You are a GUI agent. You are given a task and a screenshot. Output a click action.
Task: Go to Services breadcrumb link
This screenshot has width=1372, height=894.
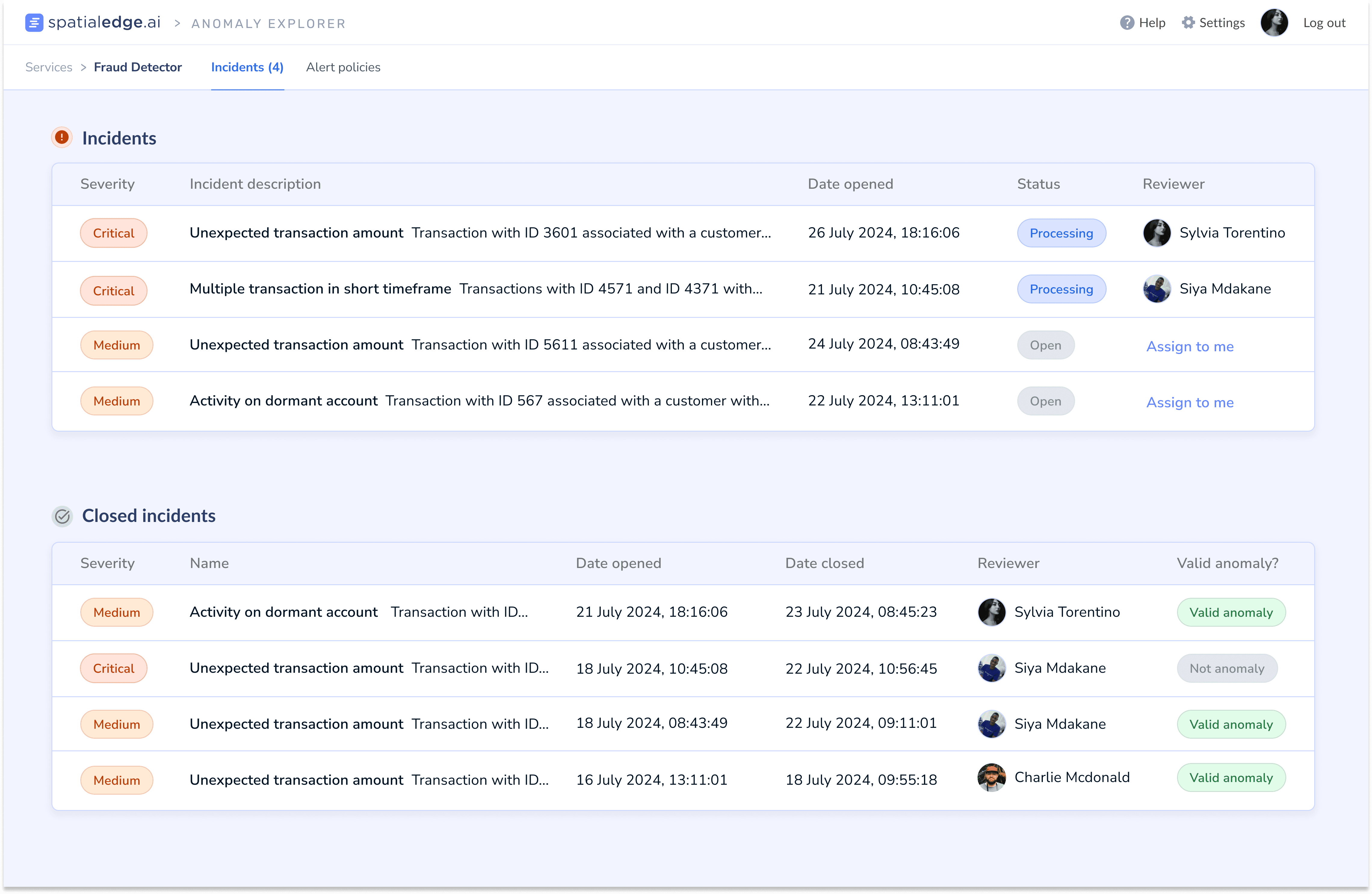(49, 67)
